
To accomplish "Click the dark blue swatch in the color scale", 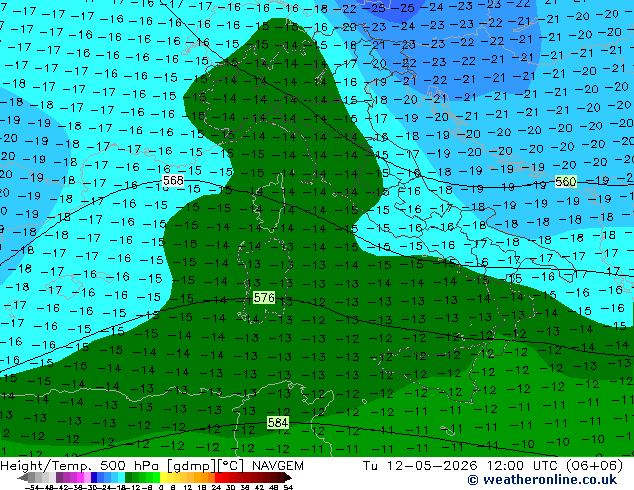I will coord(94,478).
